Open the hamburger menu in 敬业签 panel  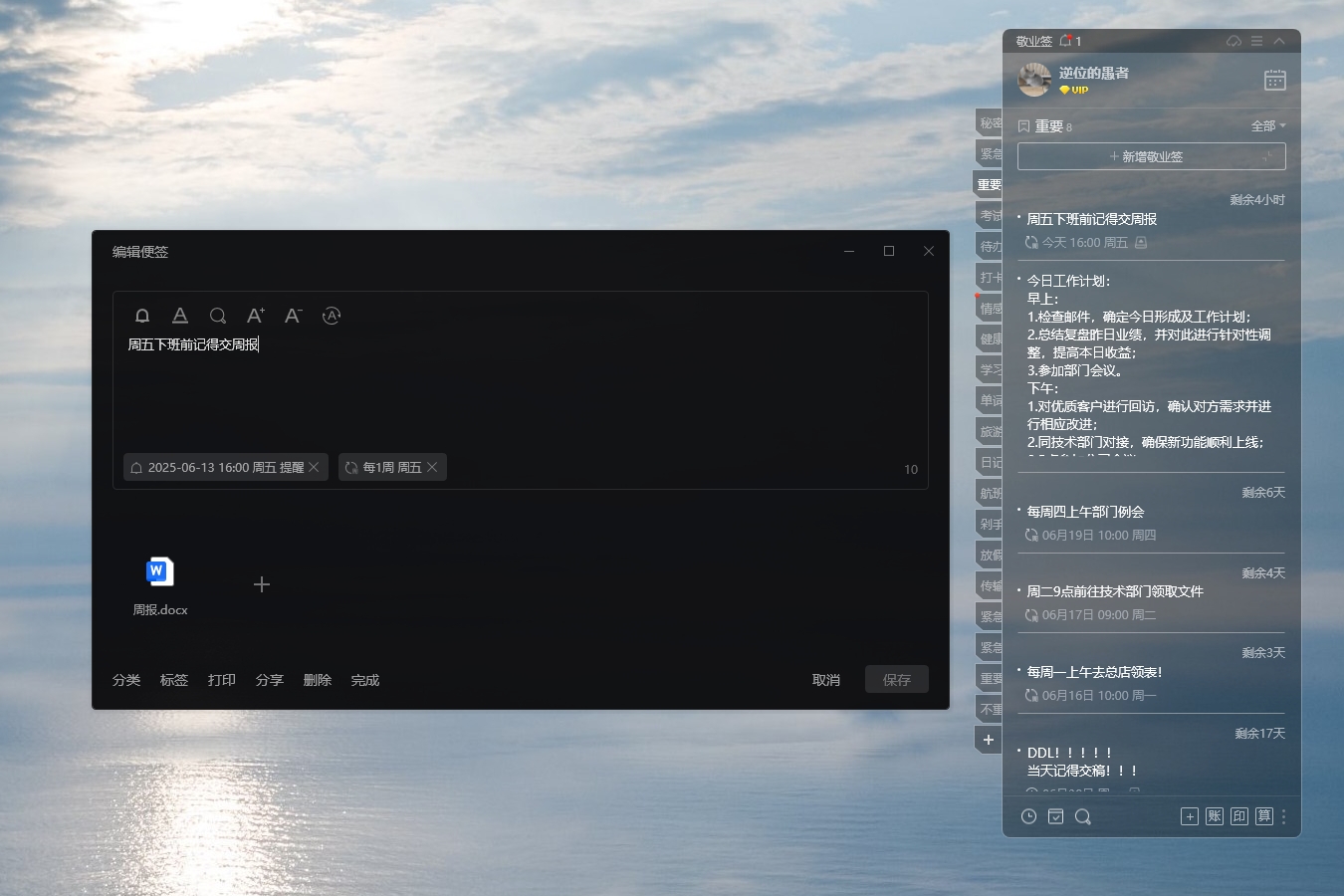coord(1257,41)
